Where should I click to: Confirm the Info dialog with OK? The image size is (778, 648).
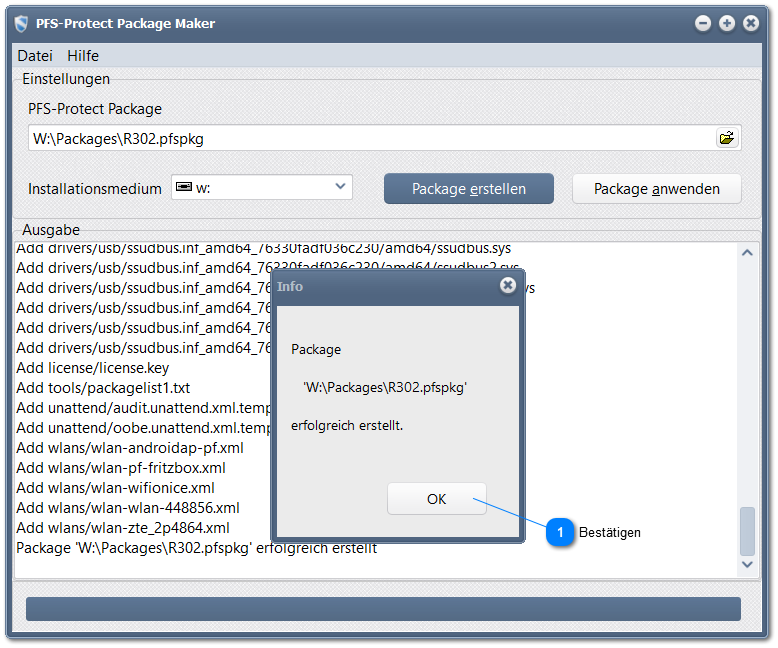(x=436, y=499)
